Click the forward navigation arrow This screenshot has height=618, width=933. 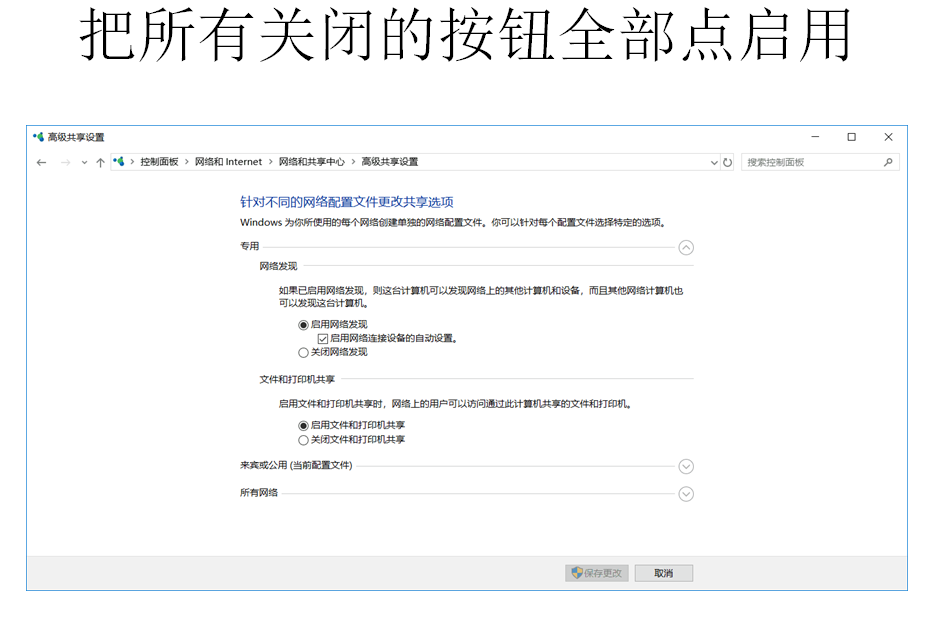[65, 162]
